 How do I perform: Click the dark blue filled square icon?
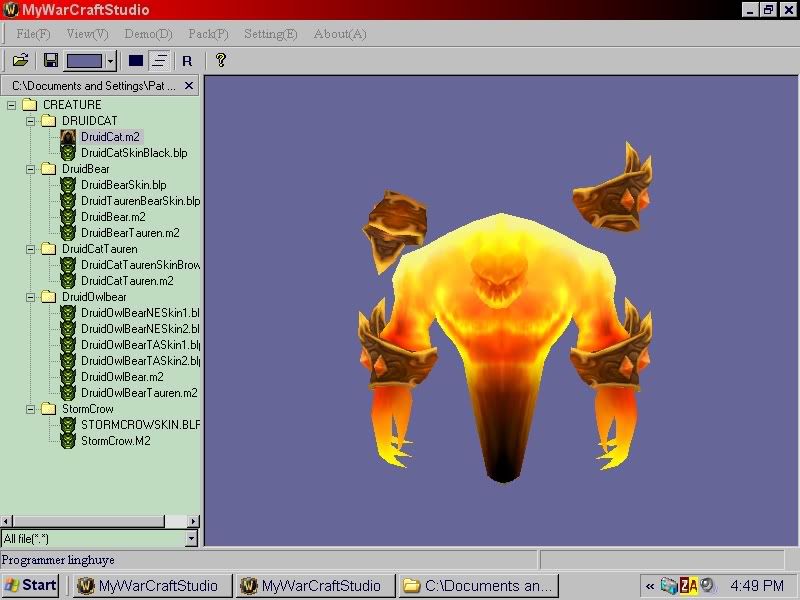[136, 61]
